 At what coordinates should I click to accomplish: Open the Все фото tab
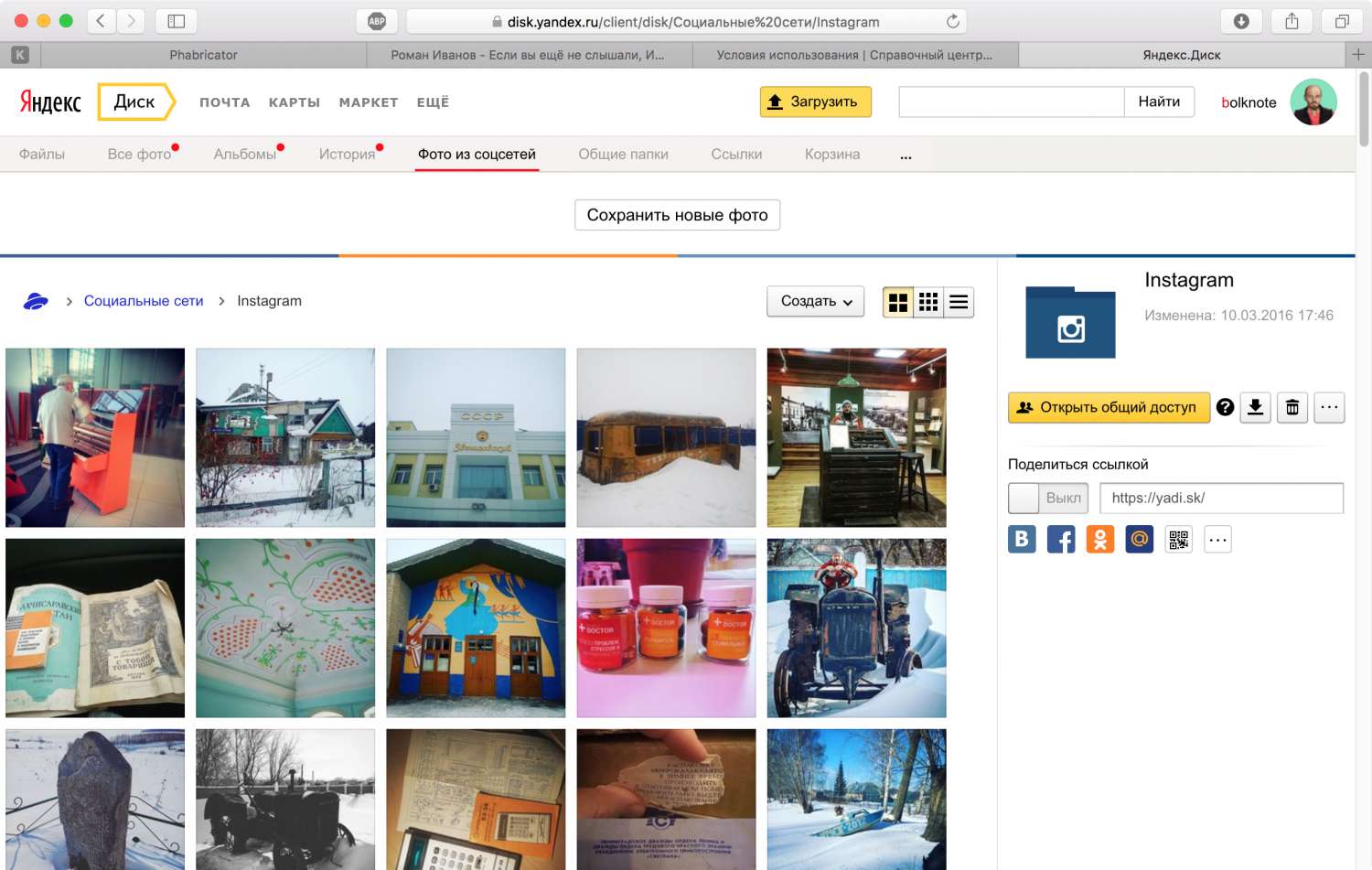tap(139, 154)
